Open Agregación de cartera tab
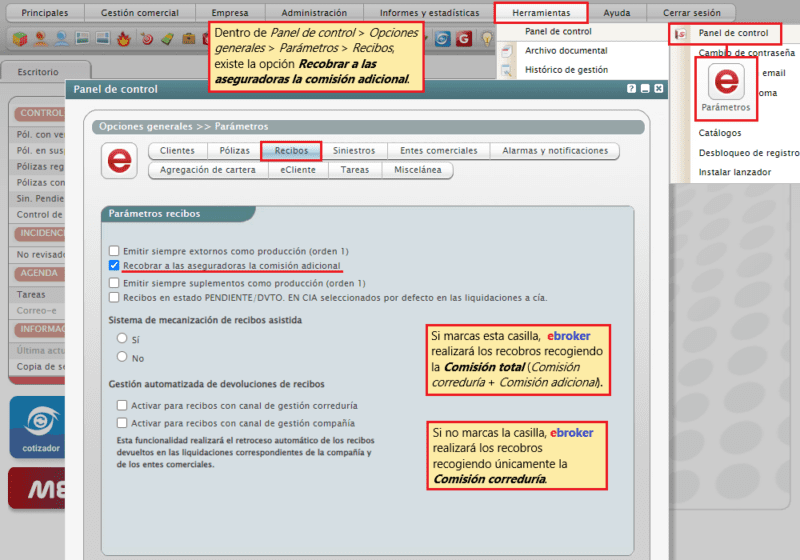 tap(208, 170)
